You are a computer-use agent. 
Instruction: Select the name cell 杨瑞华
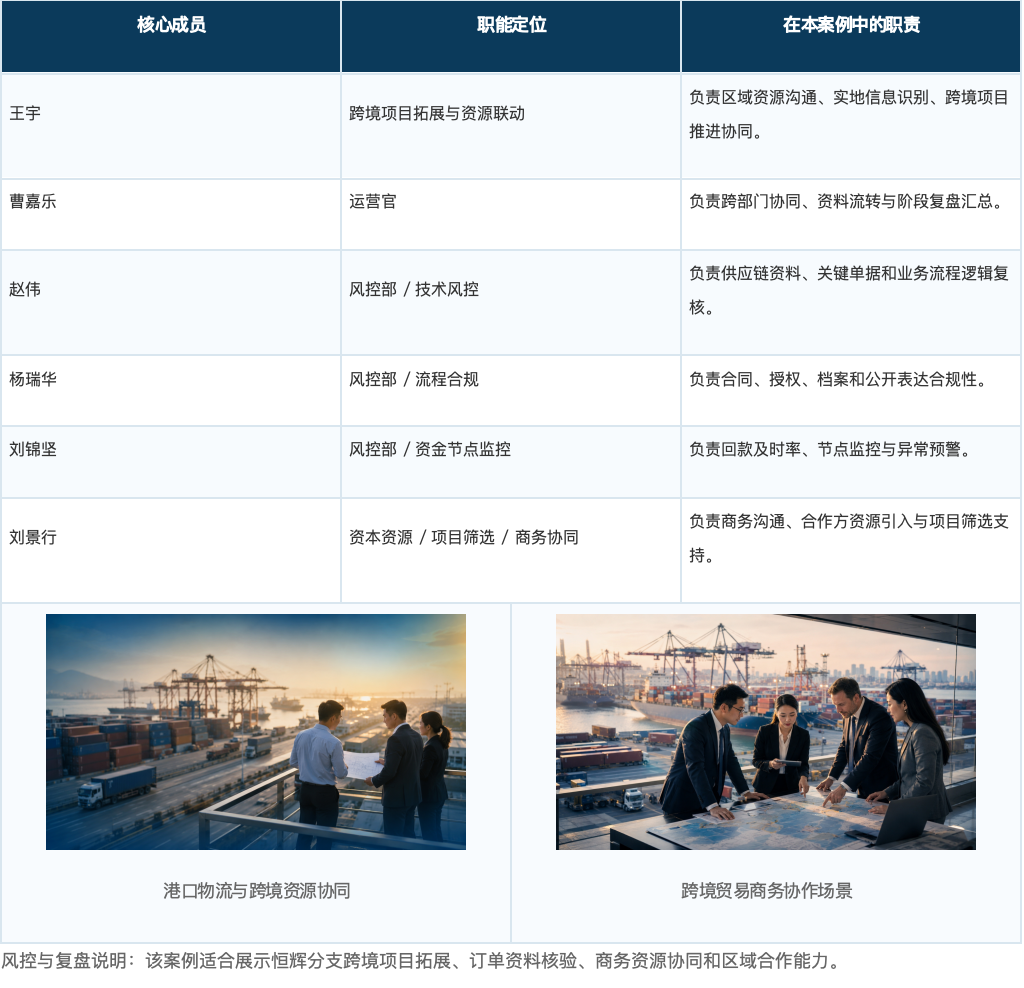[171, 390]
